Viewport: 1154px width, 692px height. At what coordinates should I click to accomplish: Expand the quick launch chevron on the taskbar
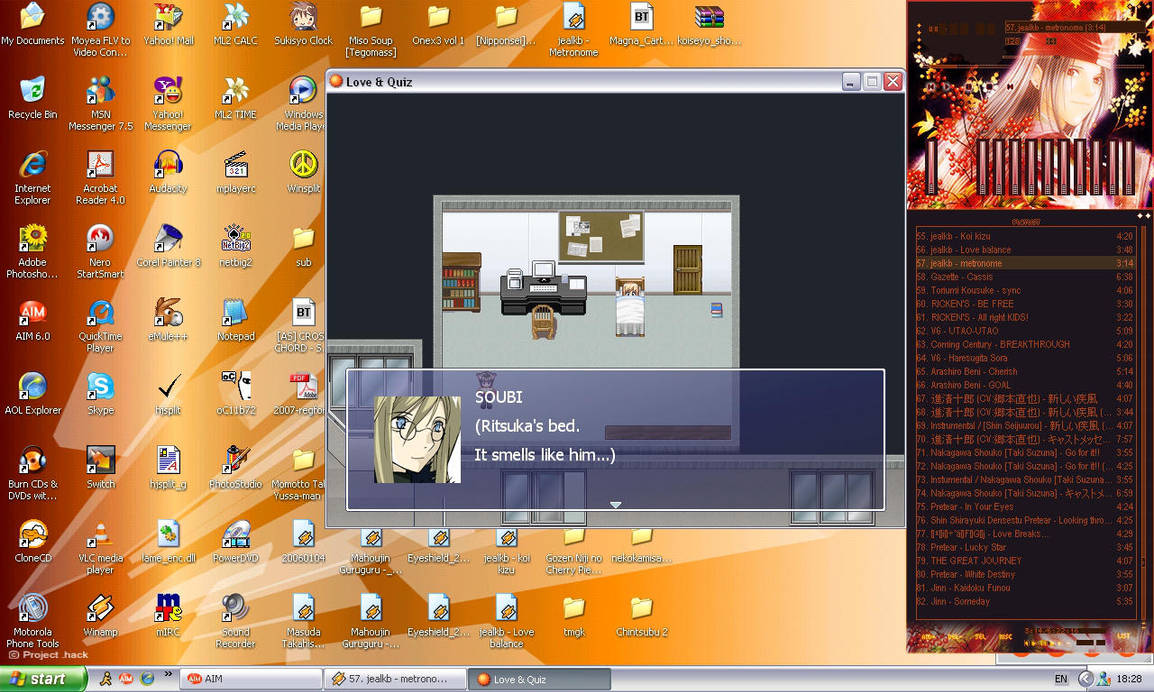click(x=168, y=674)
